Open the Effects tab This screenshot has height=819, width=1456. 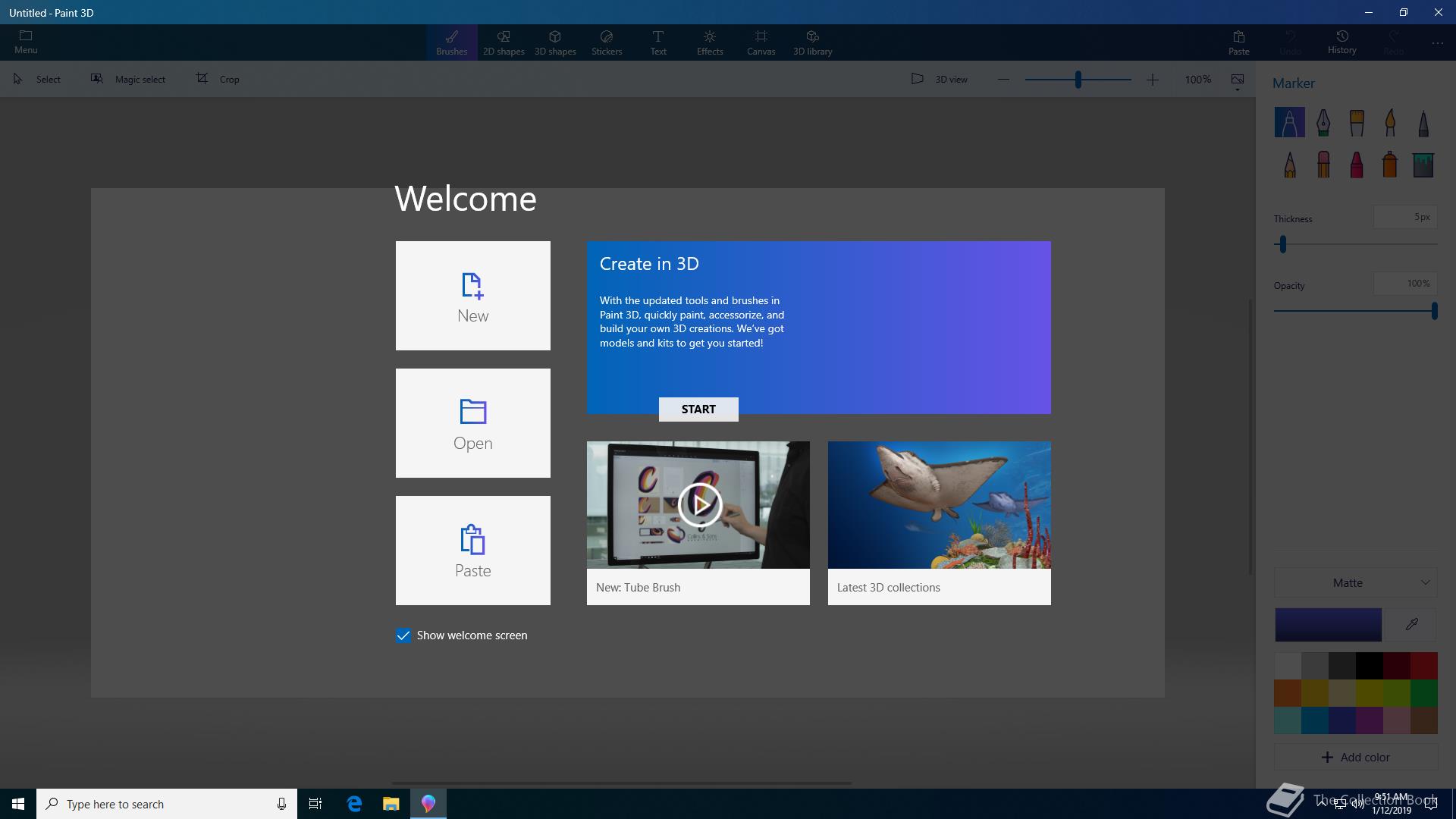pyautogui.click(x=710, y=42)
